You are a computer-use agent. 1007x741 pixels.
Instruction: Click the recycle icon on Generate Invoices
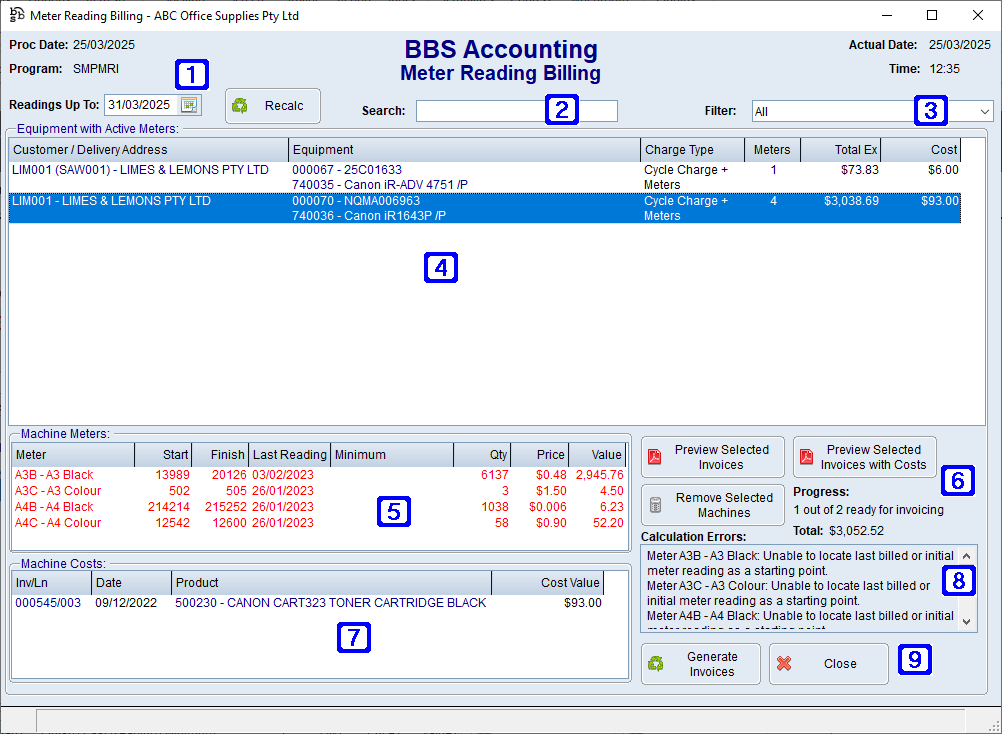(657, 664)
